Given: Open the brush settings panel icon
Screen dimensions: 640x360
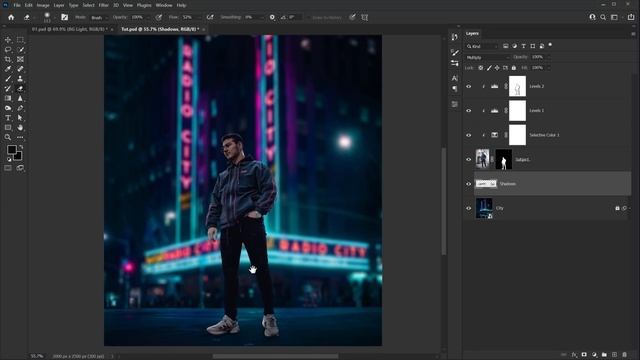Looking at the screenshot, I should click(64, 18).
